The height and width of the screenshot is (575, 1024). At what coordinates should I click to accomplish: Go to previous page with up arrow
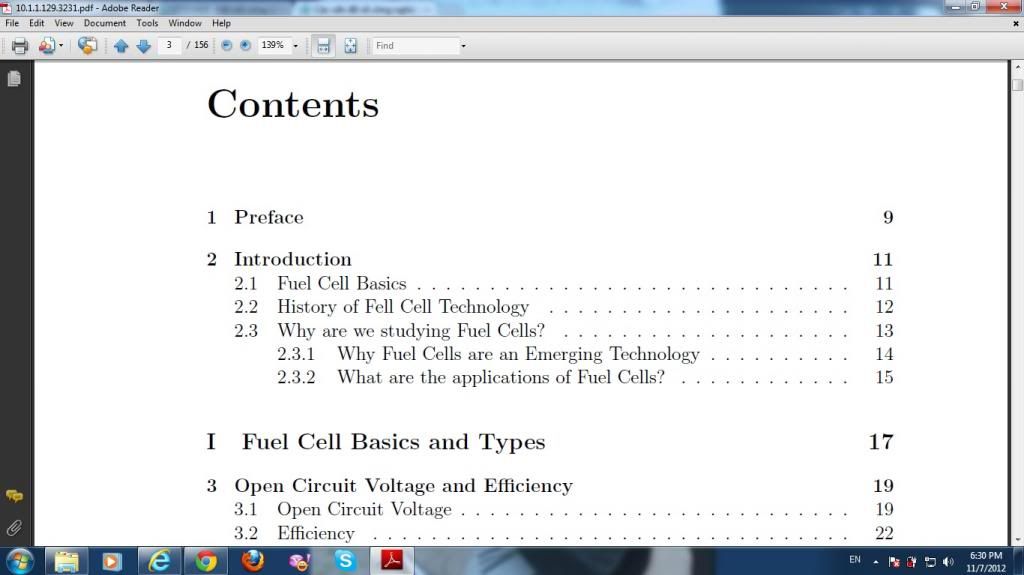point(121,46)
